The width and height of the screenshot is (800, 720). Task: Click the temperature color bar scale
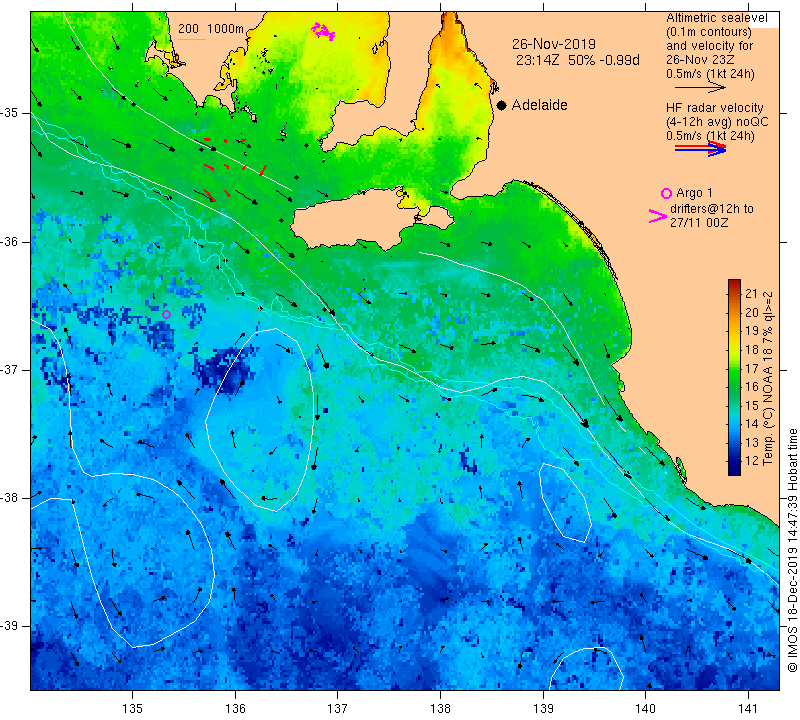[734, 378]
